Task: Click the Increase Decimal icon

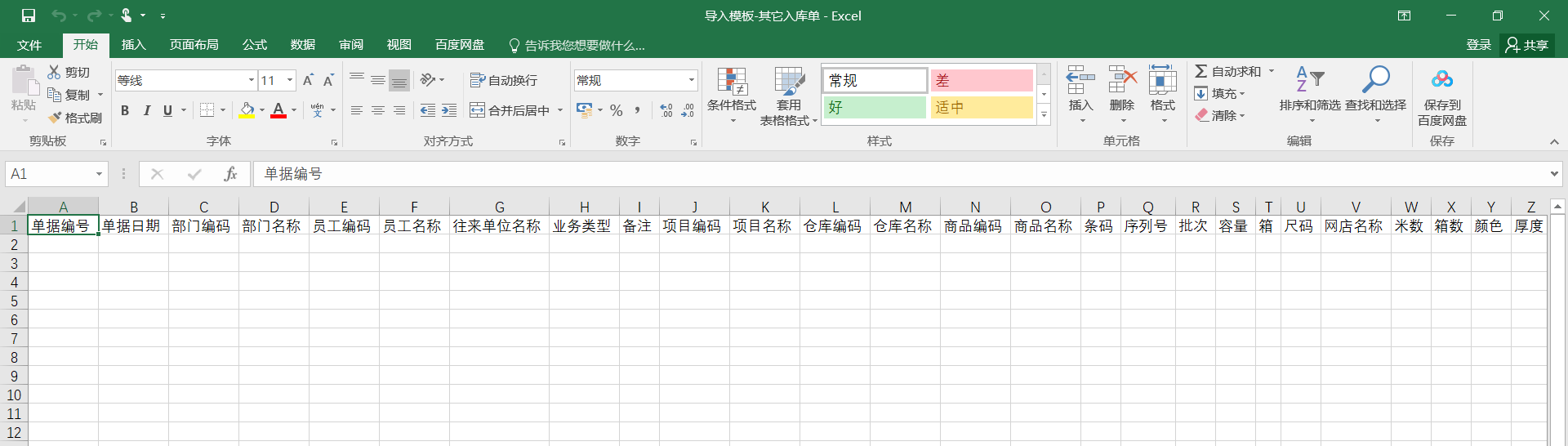Action: pos(666,110)
